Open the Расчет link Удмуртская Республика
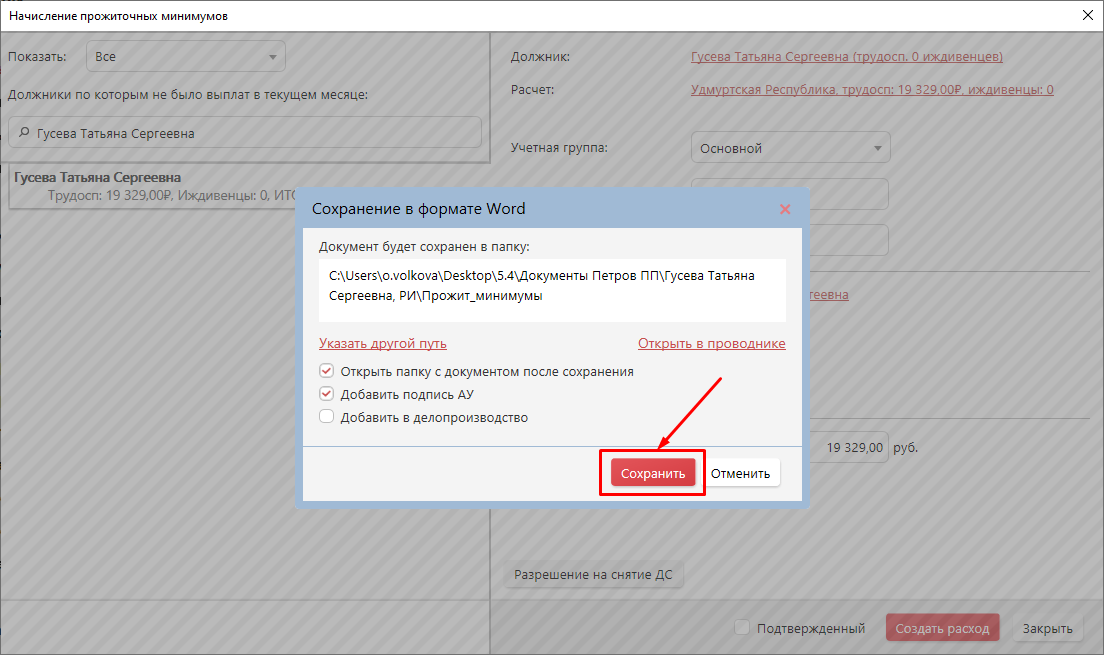 click(871, 90)
